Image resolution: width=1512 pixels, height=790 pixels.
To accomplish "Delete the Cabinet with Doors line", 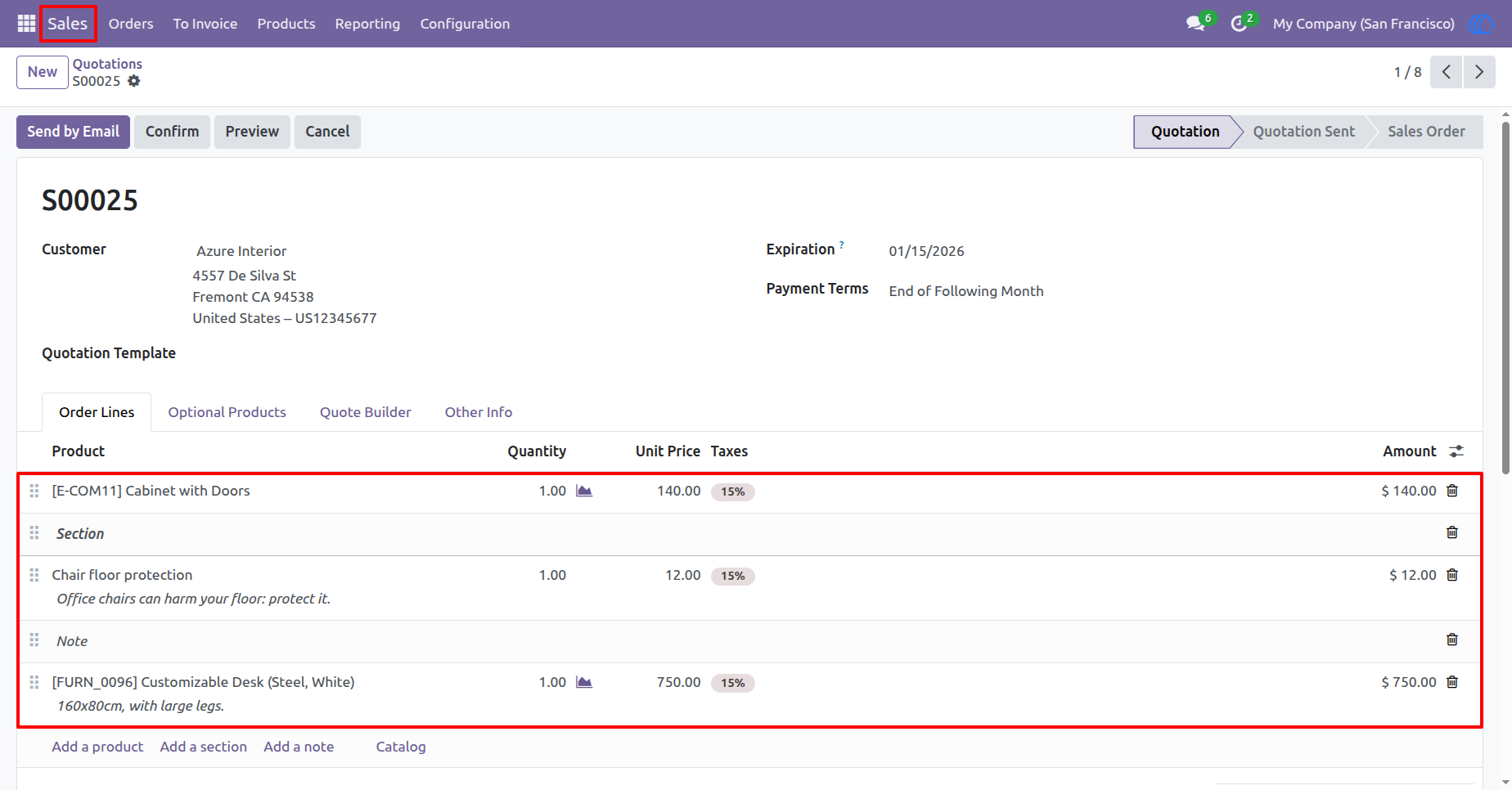I will [x=1452, y=491].
